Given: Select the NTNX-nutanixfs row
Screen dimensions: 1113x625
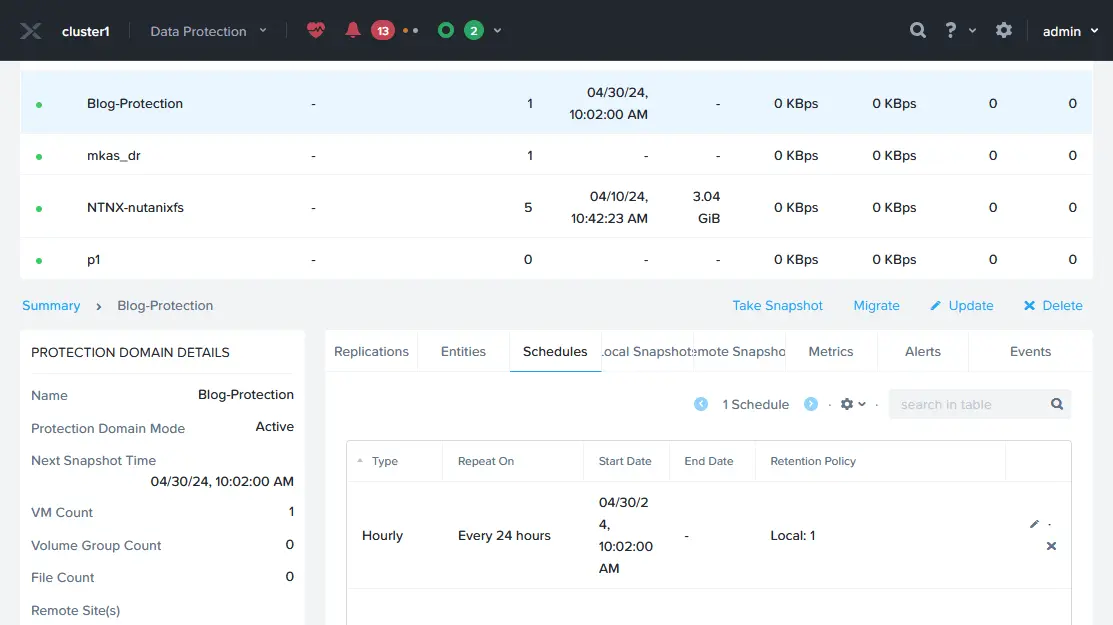Looking at the screenshot, I should (x=556, y=207).
